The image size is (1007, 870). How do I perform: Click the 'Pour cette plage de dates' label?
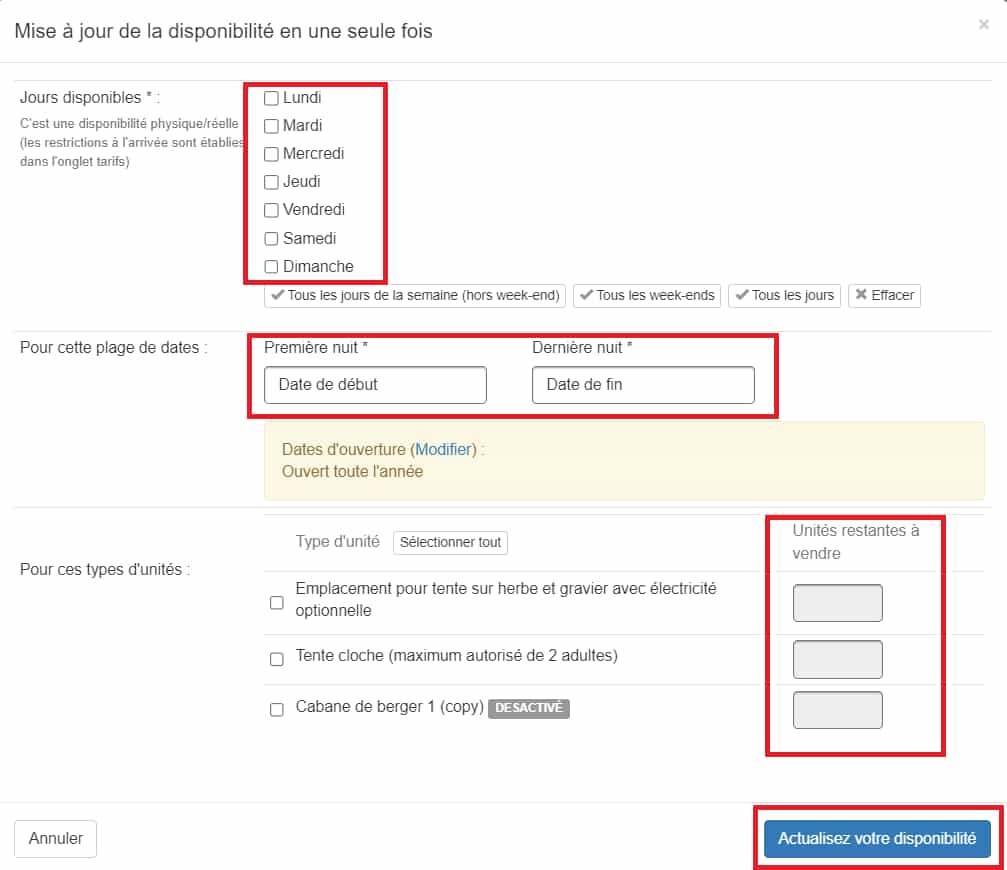point(113,347)
